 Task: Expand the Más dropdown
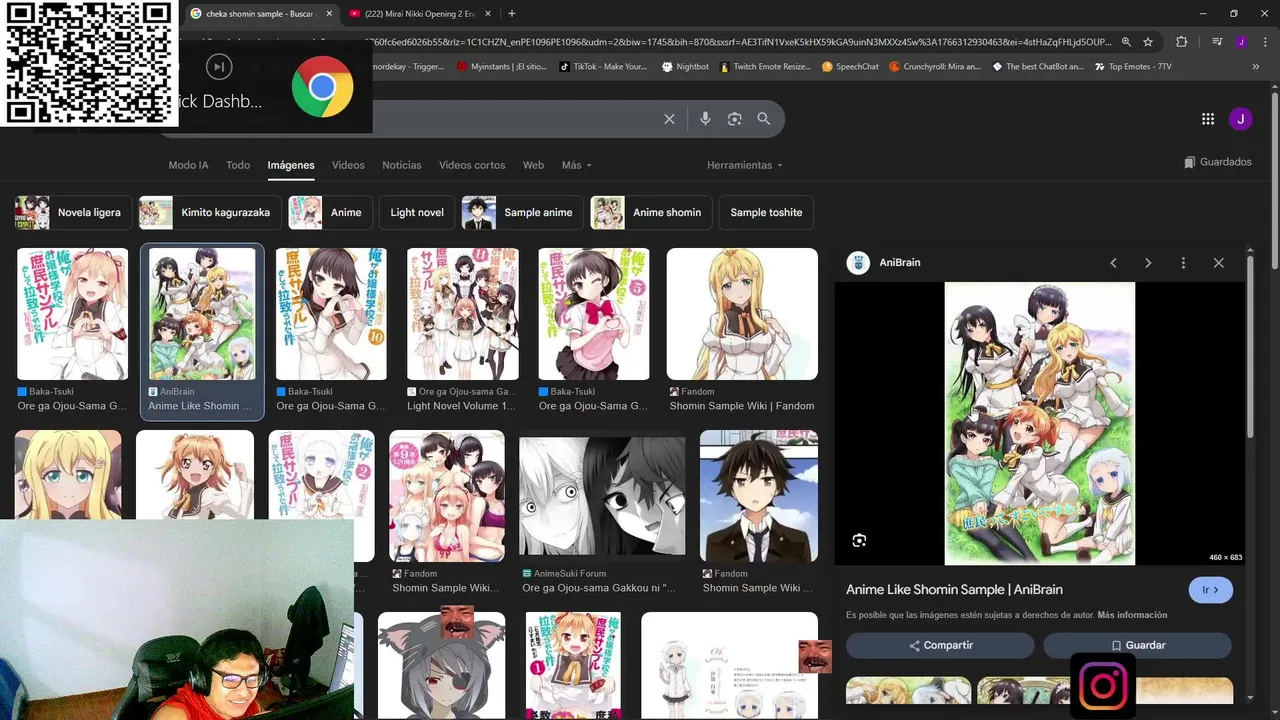[x=576, y=165]
